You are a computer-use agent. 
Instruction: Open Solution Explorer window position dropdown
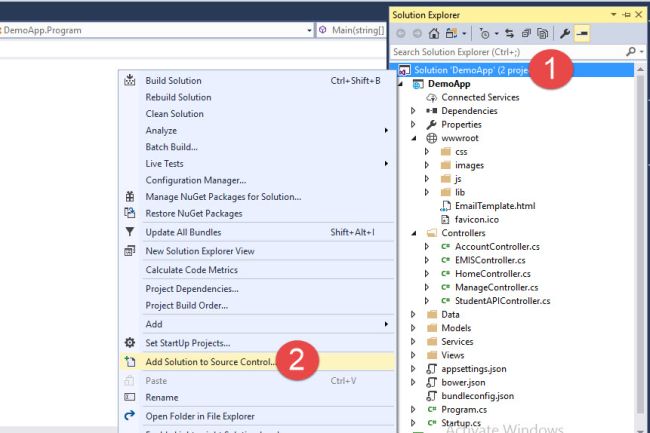(x=613, y=15)
